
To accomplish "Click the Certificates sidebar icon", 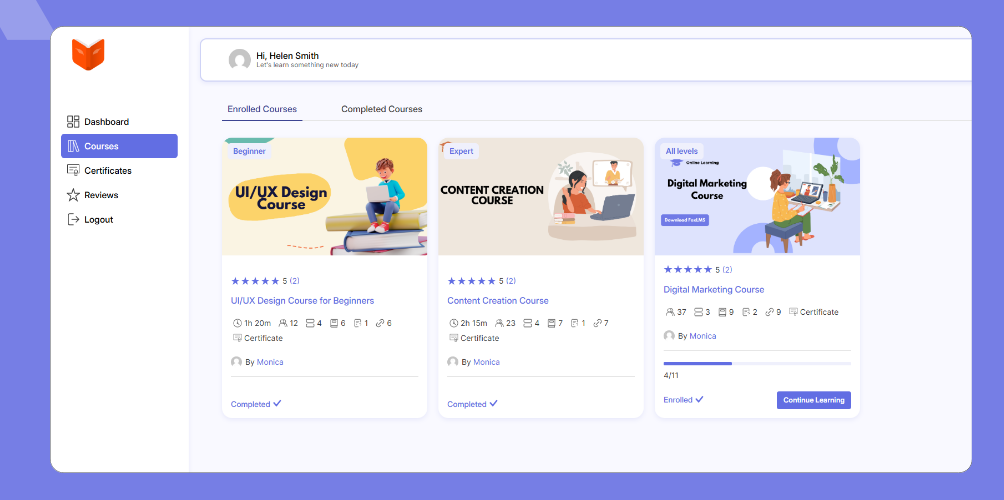I will [x=73, y=171].
